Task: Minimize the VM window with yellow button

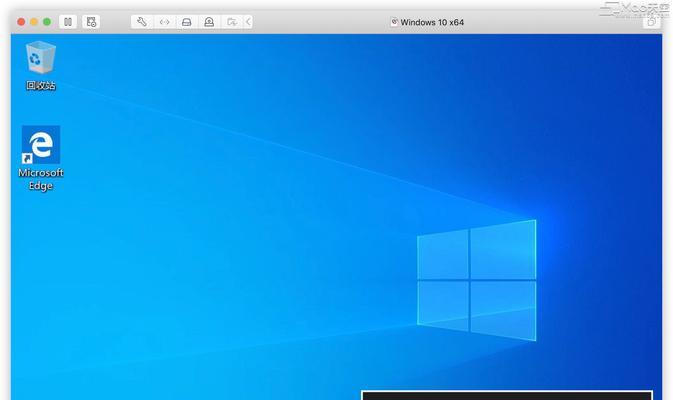Action: point(34,22)
